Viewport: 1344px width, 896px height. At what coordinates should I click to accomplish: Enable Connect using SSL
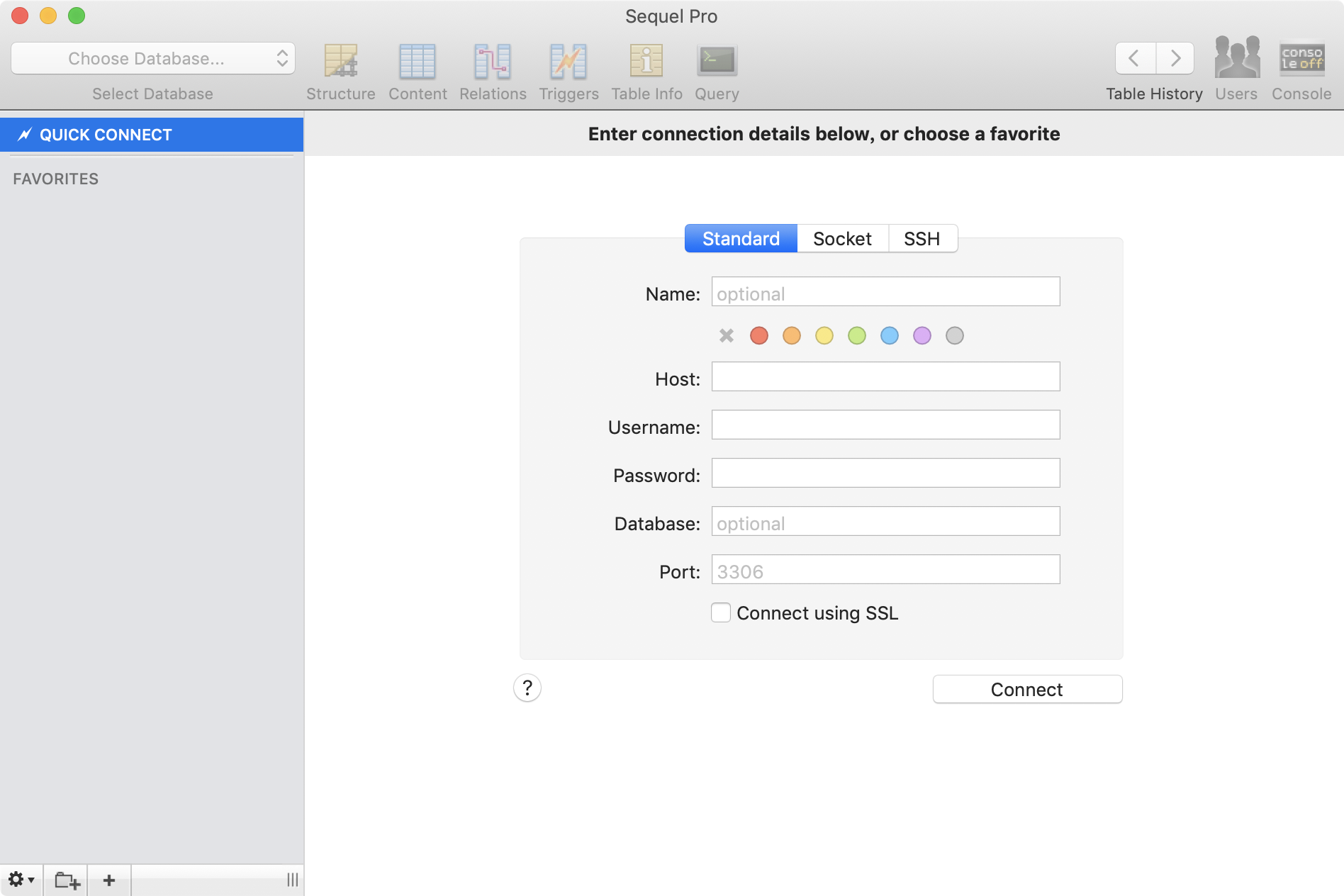(720, 612)
